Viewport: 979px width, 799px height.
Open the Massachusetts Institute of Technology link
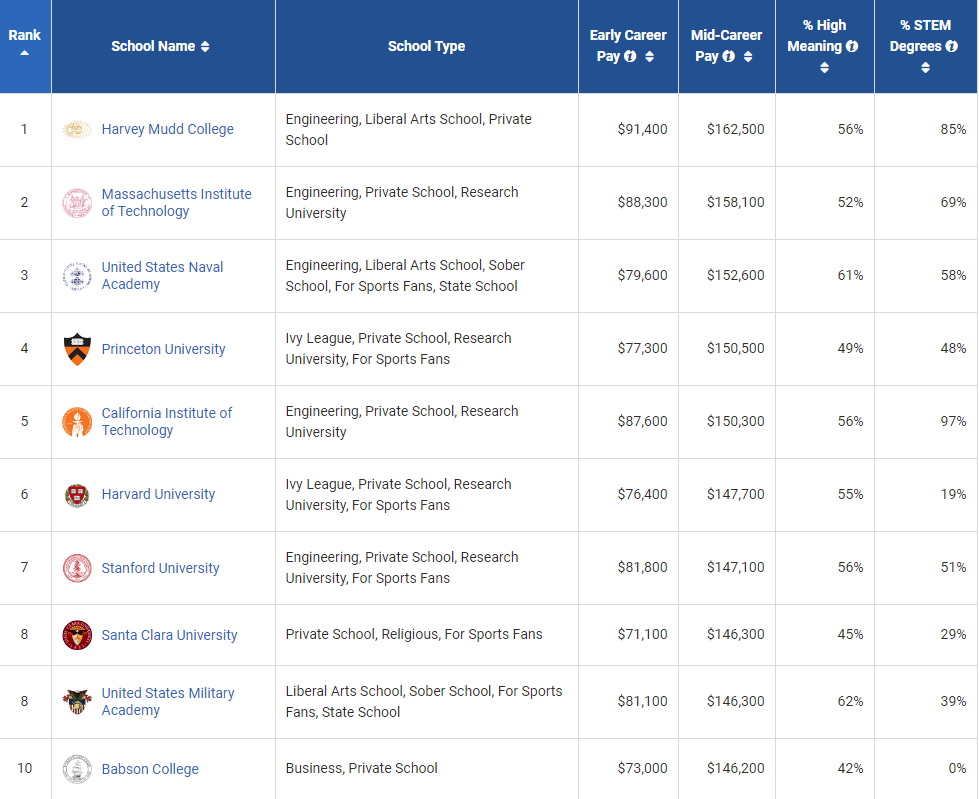[x=176, y=202]
